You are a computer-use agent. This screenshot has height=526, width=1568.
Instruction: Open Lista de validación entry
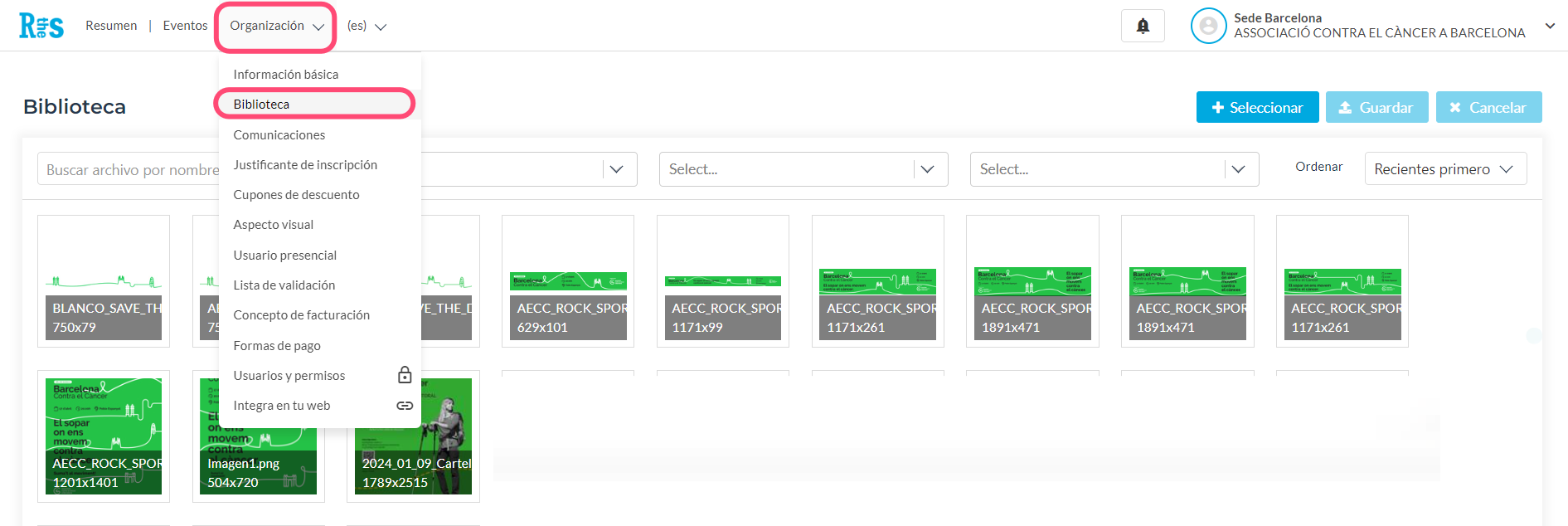[x=320, y=285]
